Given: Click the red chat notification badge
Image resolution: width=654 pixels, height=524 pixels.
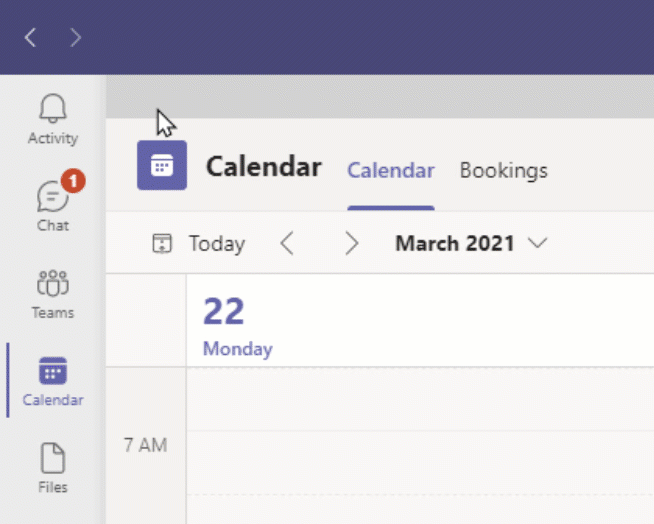Looking at the screenshot, I should point(73,181).
